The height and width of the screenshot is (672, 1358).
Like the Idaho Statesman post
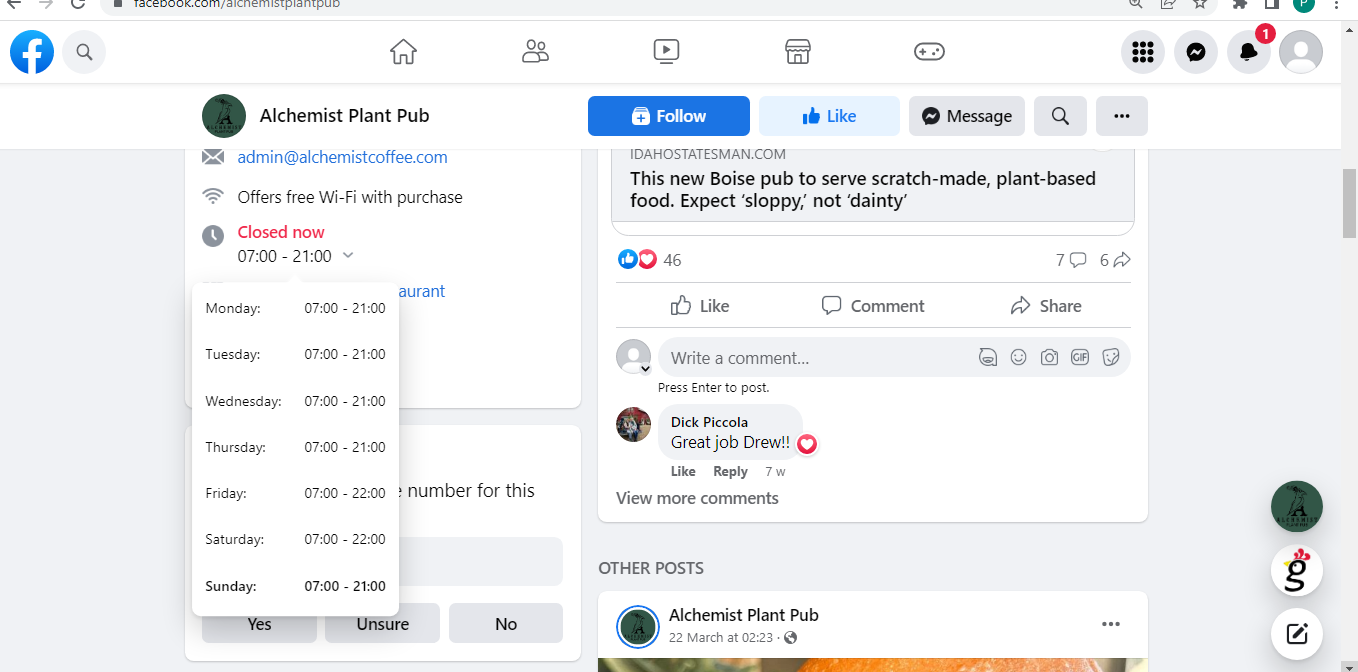click(x=700, y=306)
